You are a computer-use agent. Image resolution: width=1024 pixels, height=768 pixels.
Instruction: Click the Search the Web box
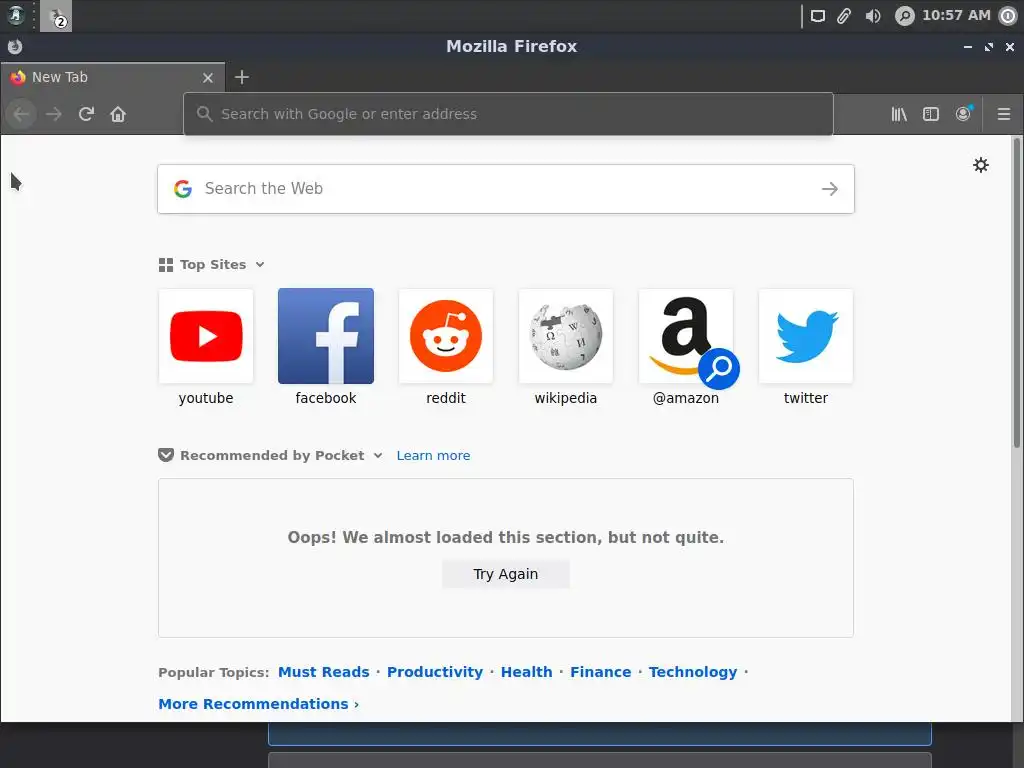pyautogui.click(x=505, y=189)
